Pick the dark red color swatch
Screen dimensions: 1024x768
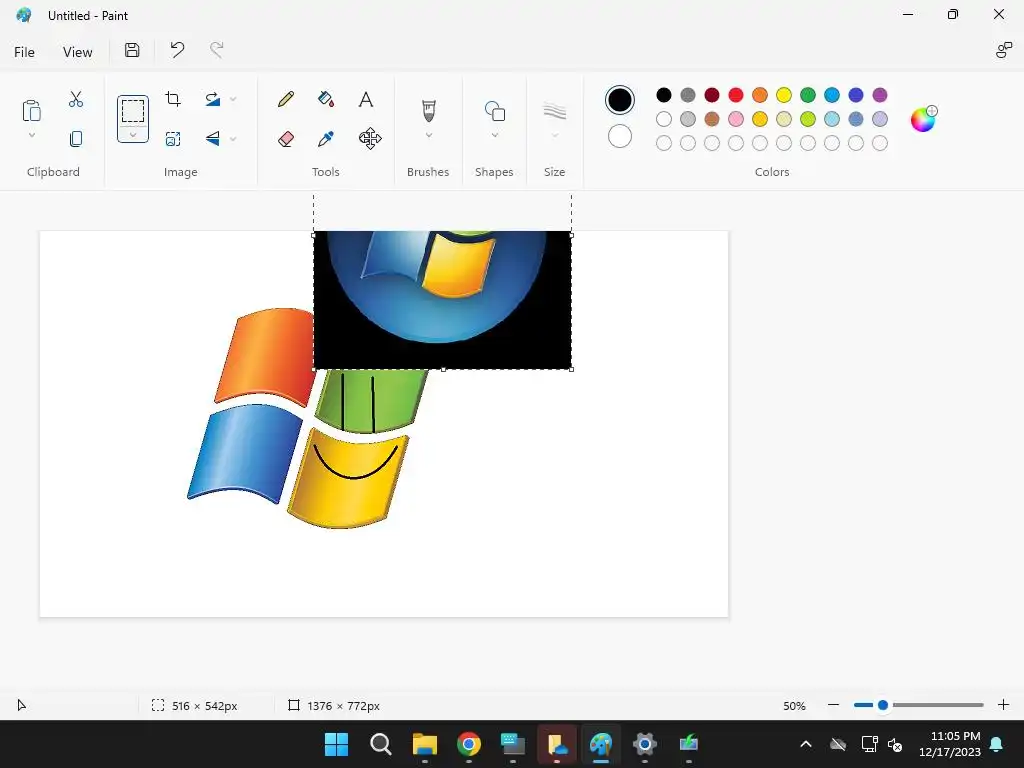[712, 95]
